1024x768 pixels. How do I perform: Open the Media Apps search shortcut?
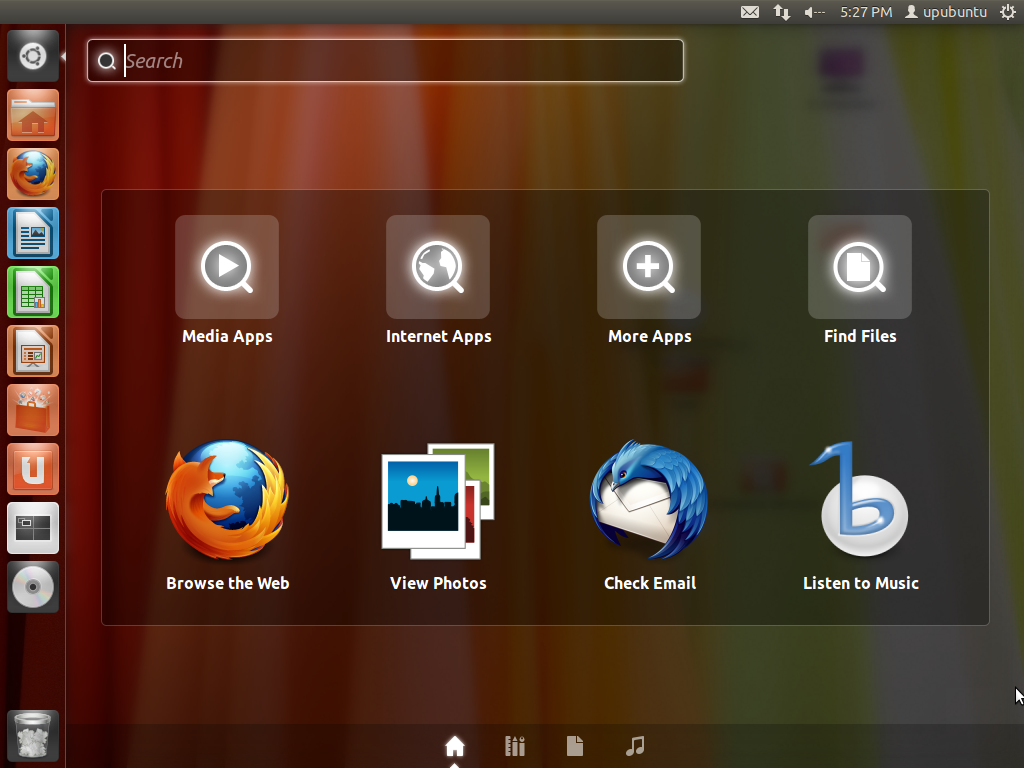(x=227, y=267)
